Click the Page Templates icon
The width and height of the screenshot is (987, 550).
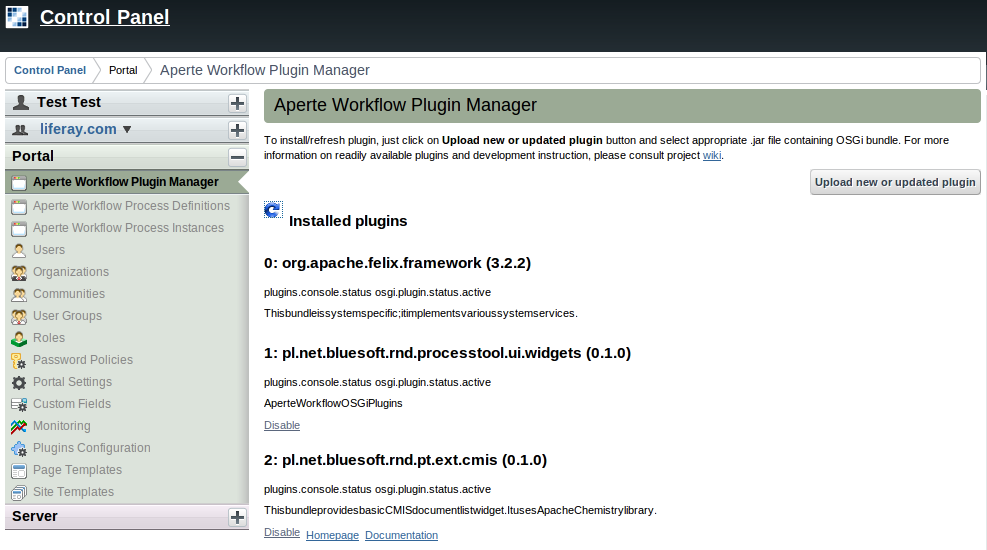point(19,471)
